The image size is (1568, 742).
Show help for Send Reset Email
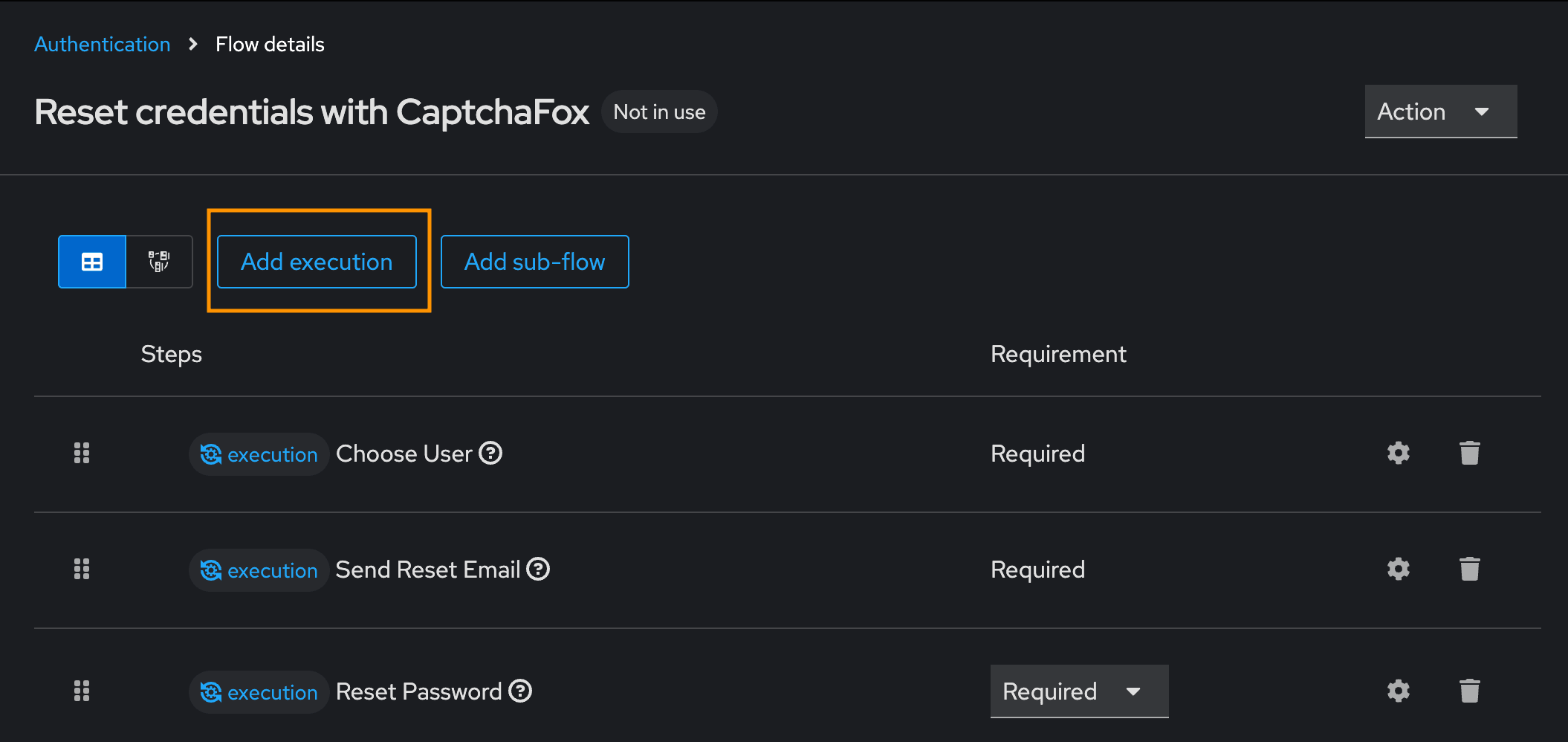point(538,569)
